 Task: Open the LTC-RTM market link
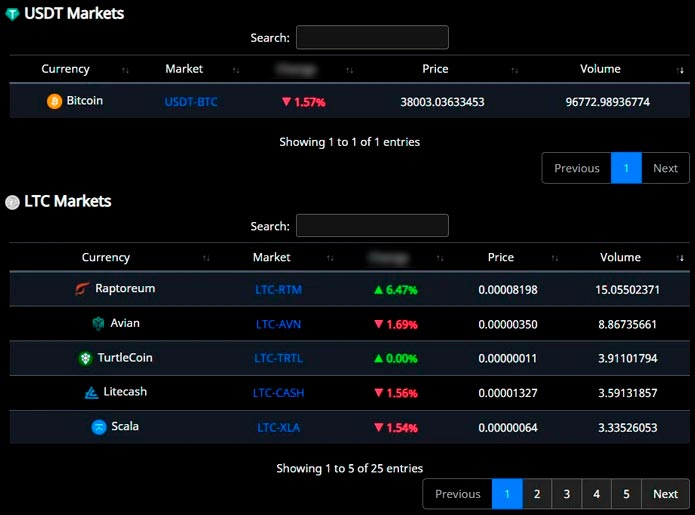[x=279, y=290]
